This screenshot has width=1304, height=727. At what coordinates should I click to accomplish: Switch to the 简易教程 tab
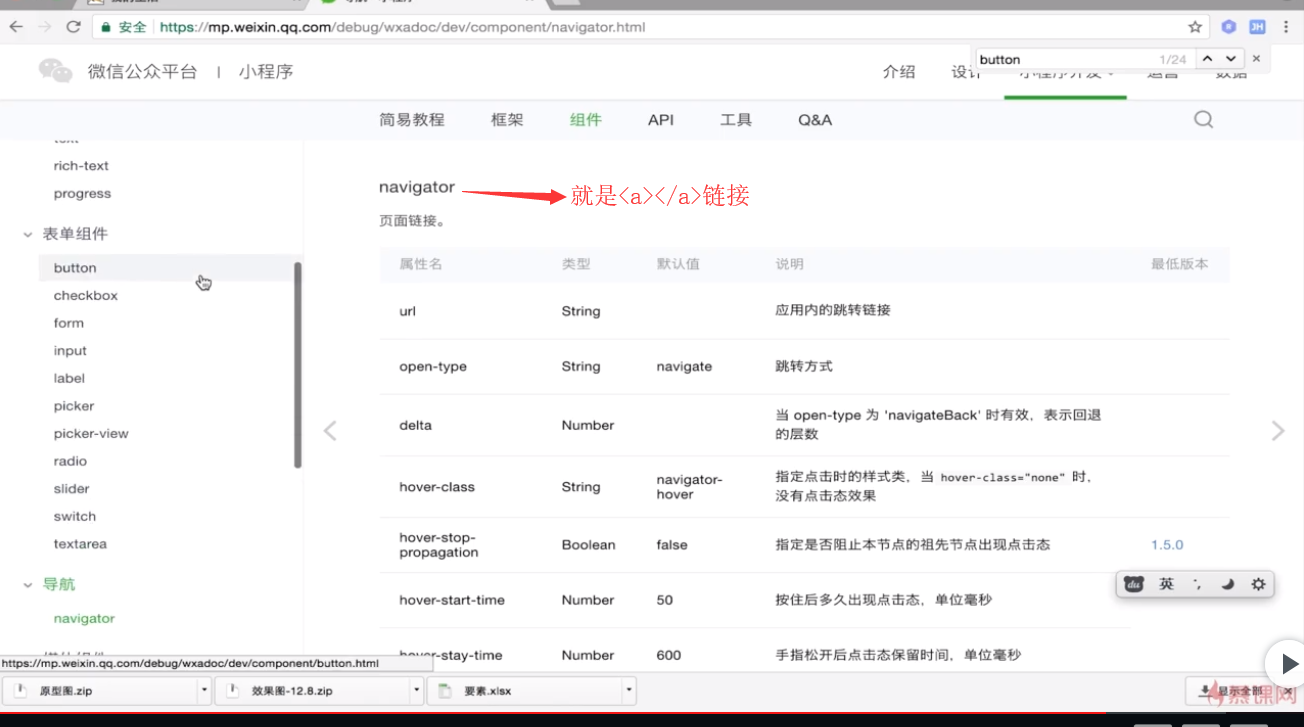click(x=412, y=119)
